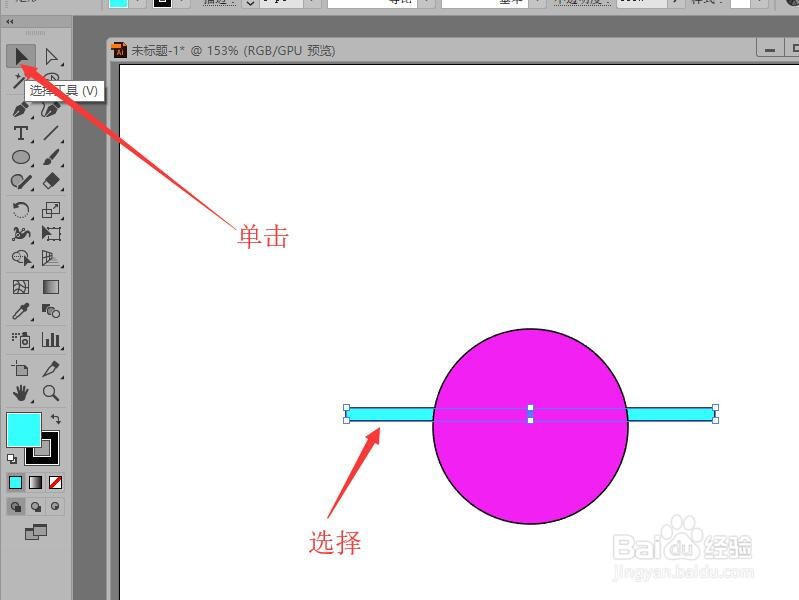Enable Draw Behind mode
Image resolution: width=799 pixels, height=600 pixels.
click(36, 506)
